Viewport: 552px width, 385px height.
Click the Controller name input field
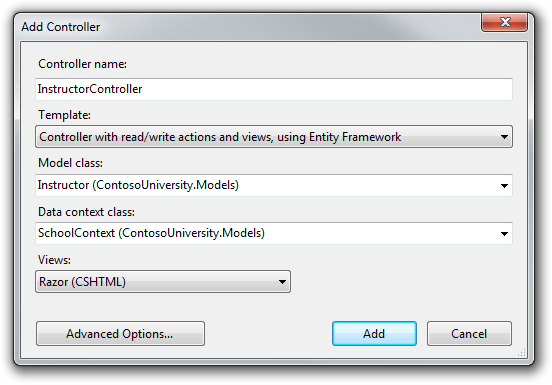pos(274,89)
